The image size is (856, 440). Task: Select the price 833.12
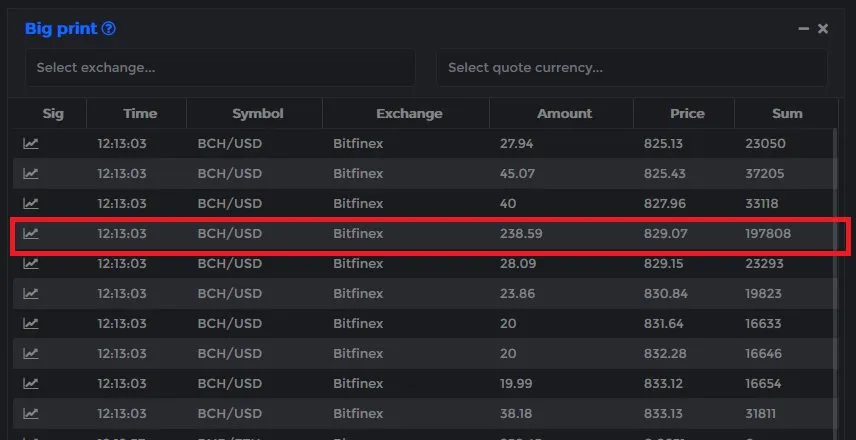[x=663, y=384]
